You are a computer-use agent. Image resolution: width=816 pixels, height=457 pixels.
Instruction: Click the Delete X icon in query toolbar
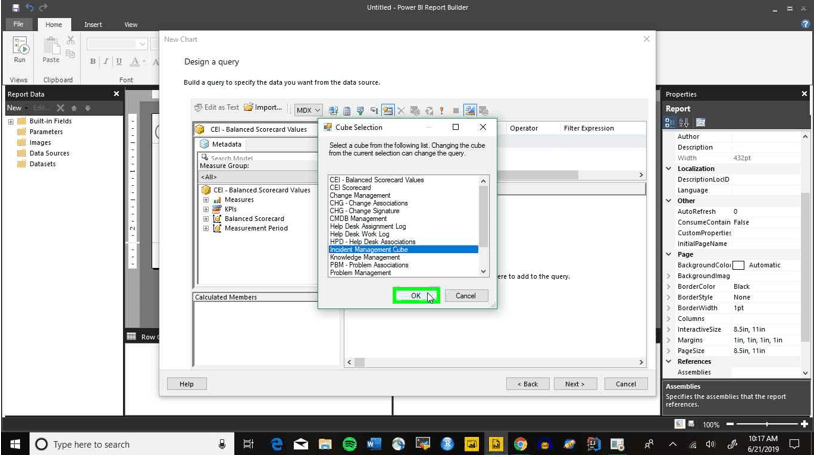point(401,110)
